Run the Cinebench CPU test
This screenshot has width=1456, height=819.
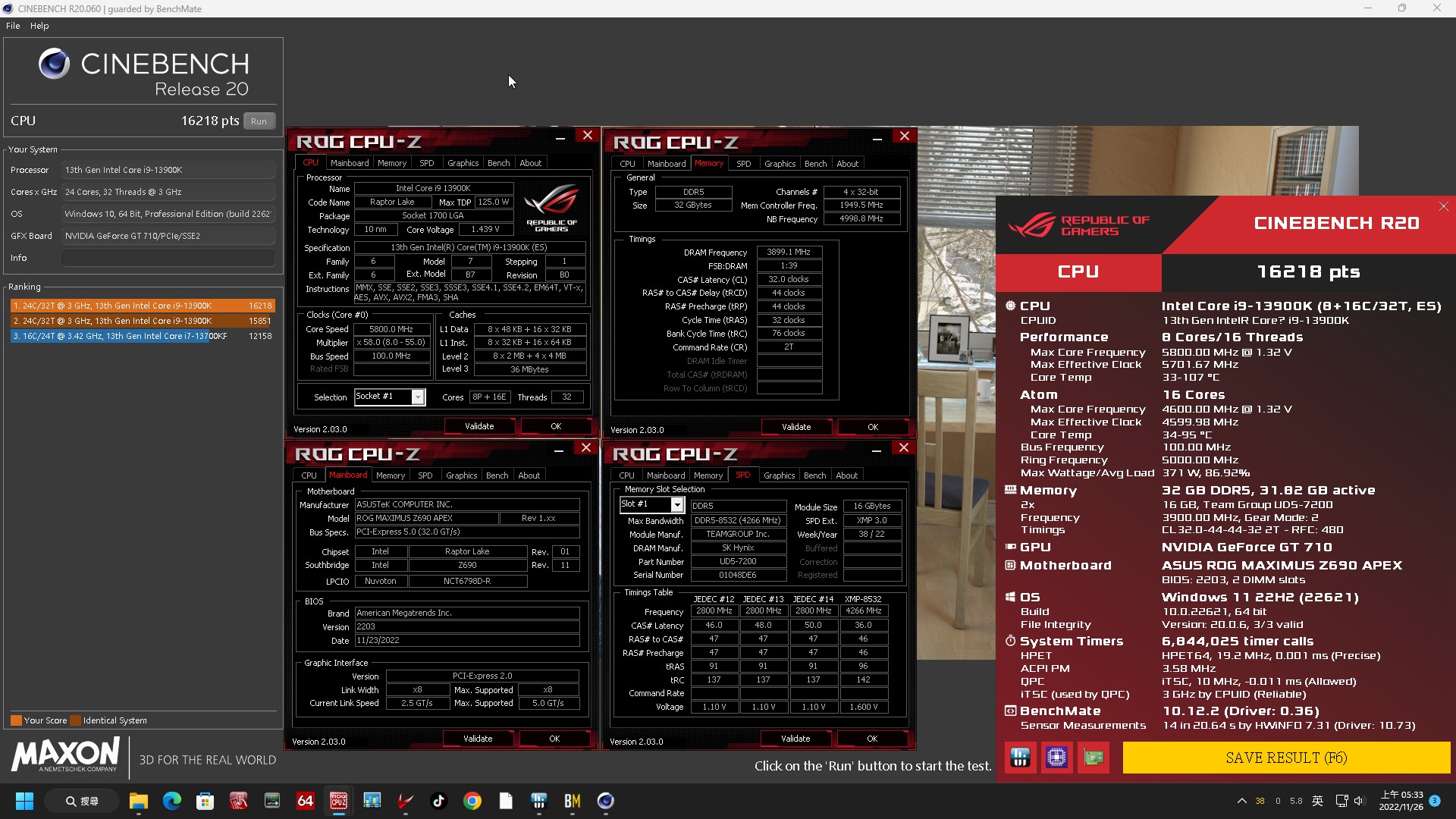pyautogui.click(x=259, y=121)
